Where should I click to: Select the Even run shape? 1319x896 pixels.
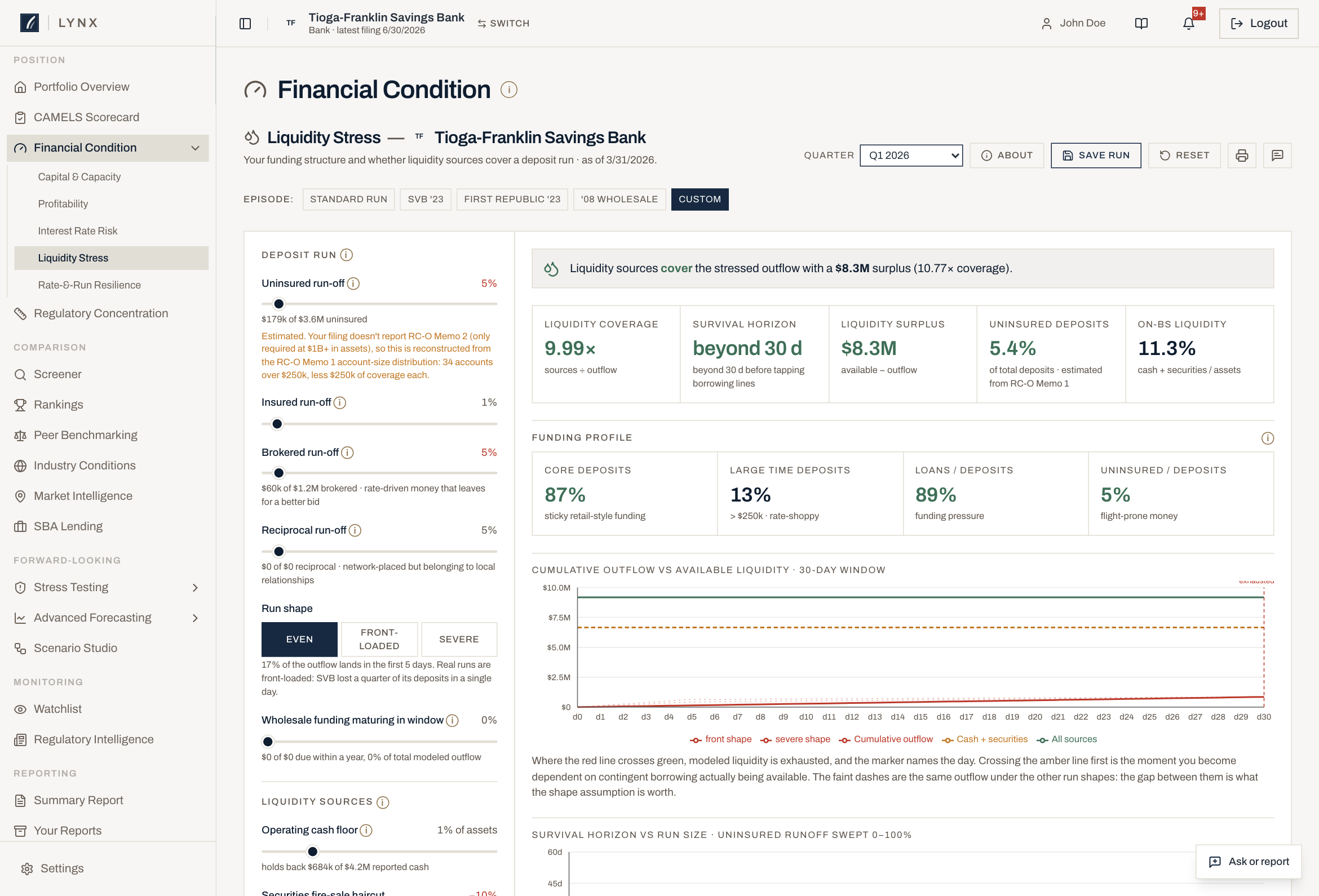click(x=299, y=640)
